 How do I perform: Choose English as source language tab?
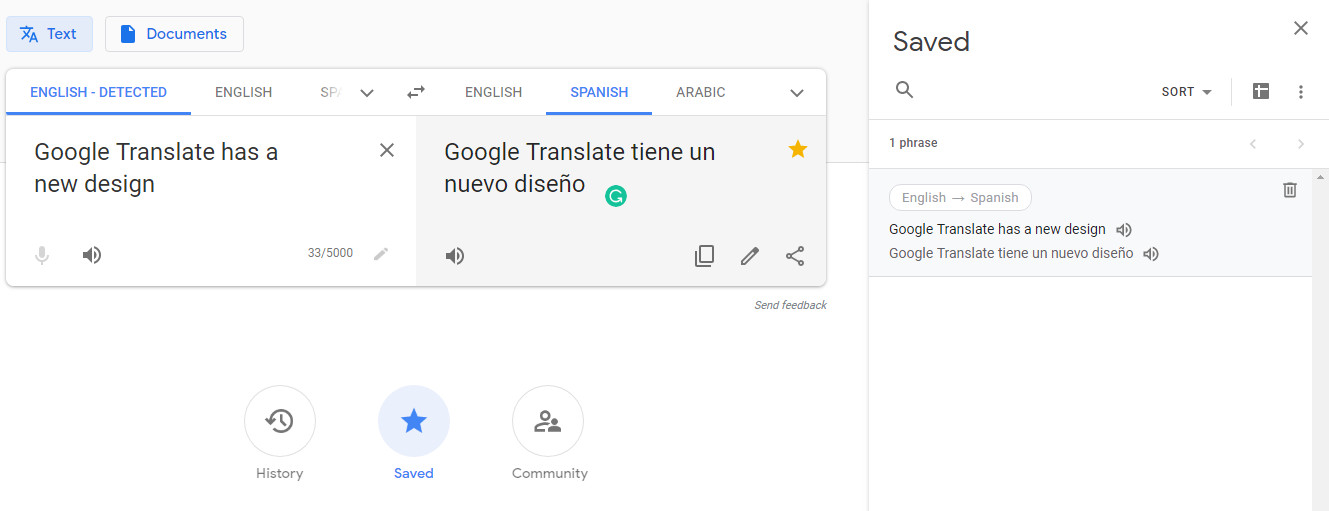[243, 92]
